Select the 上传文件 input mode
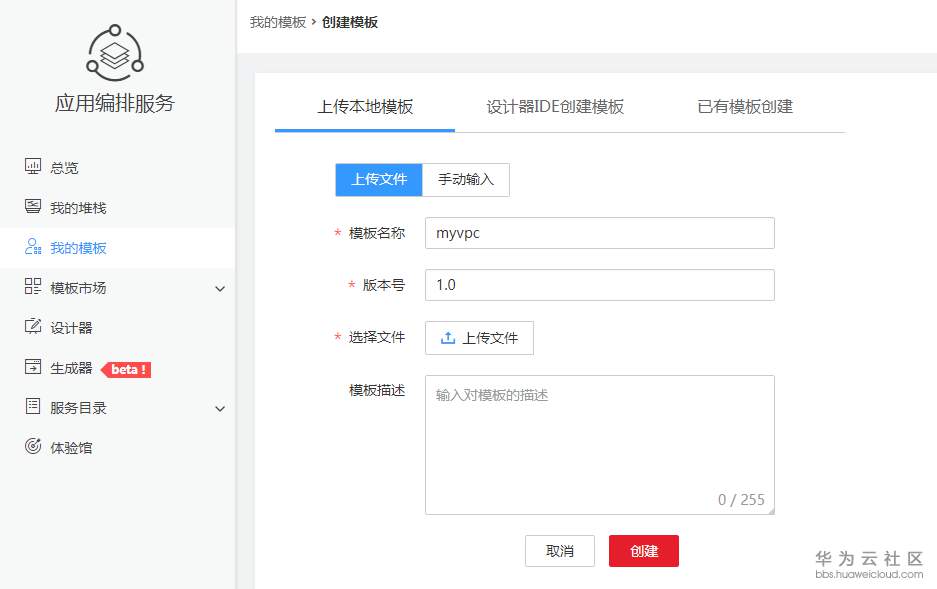 (x=379, y=180)
